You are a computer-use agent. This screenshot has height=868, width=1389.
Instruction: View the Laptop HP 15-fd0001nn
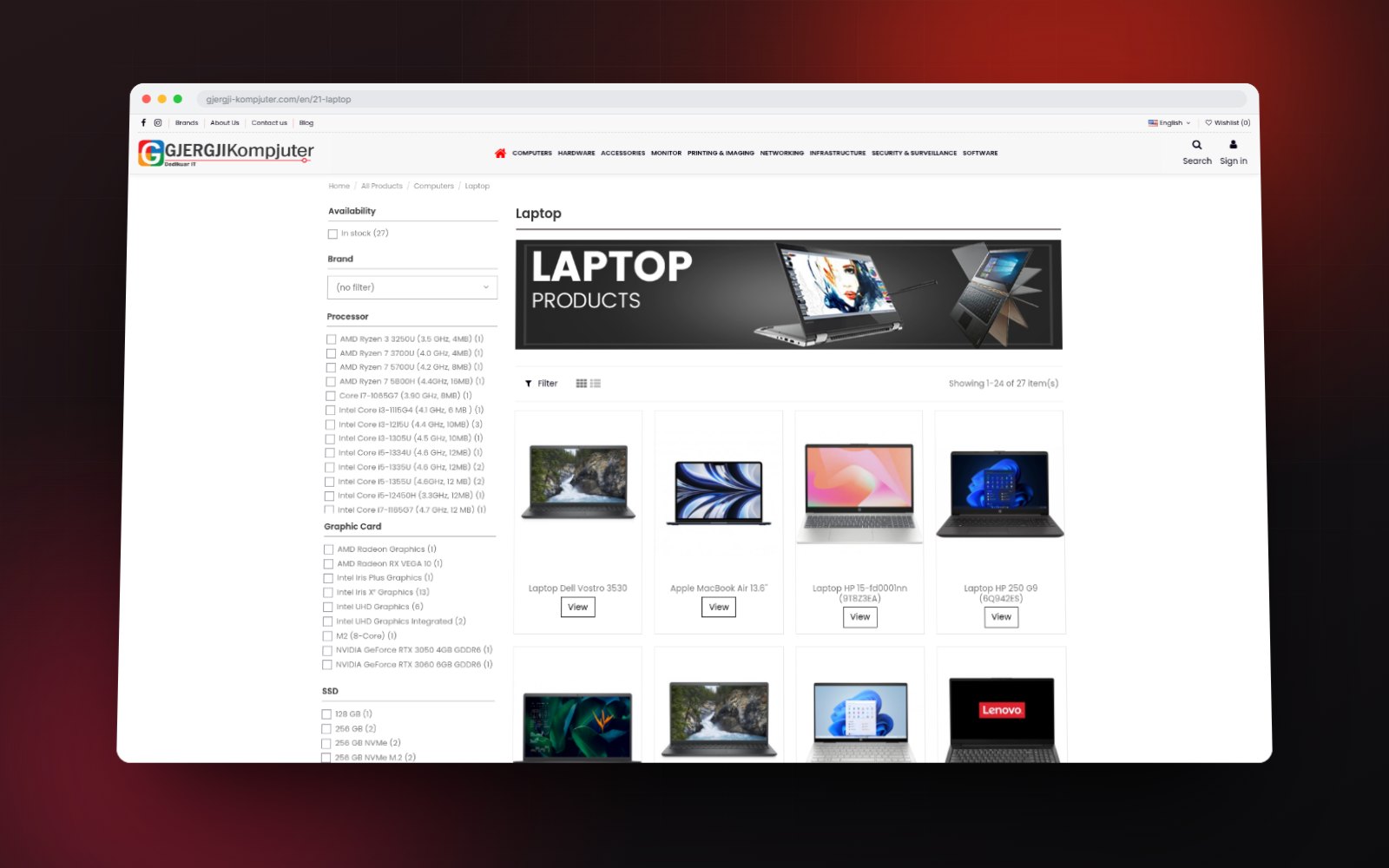coord(860,617)
